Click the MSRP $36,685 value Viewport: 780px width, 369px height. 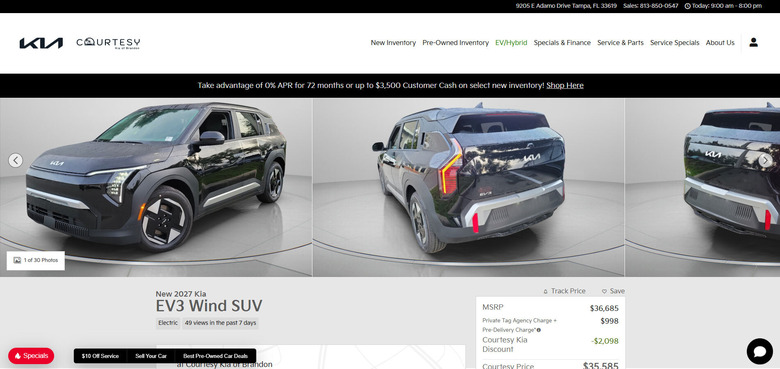coord(604,308)
